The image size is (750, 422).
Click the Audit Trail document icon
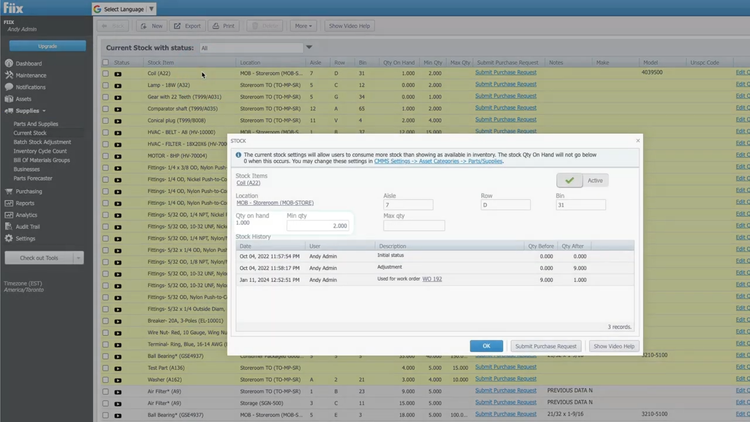[9, 227]
